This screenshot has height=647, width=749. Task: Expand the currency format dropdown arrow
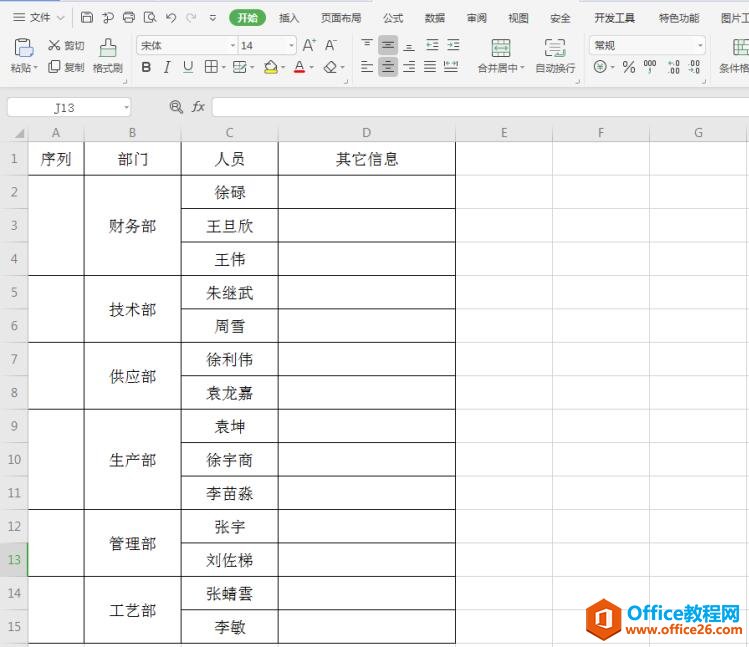click(x=612, y=67)
